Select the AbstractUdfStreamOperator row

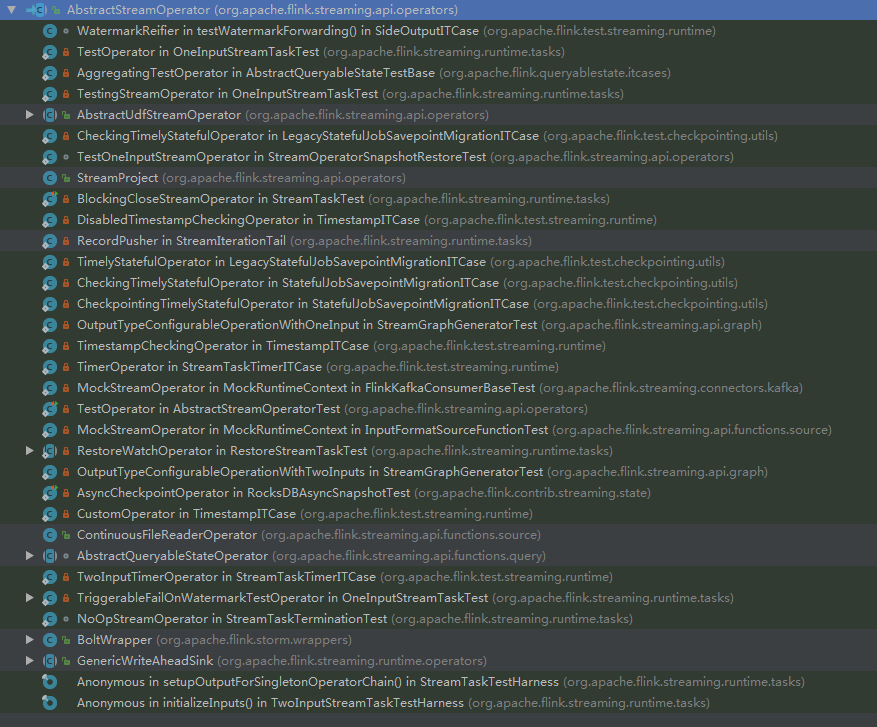click(x=438, y=115)
